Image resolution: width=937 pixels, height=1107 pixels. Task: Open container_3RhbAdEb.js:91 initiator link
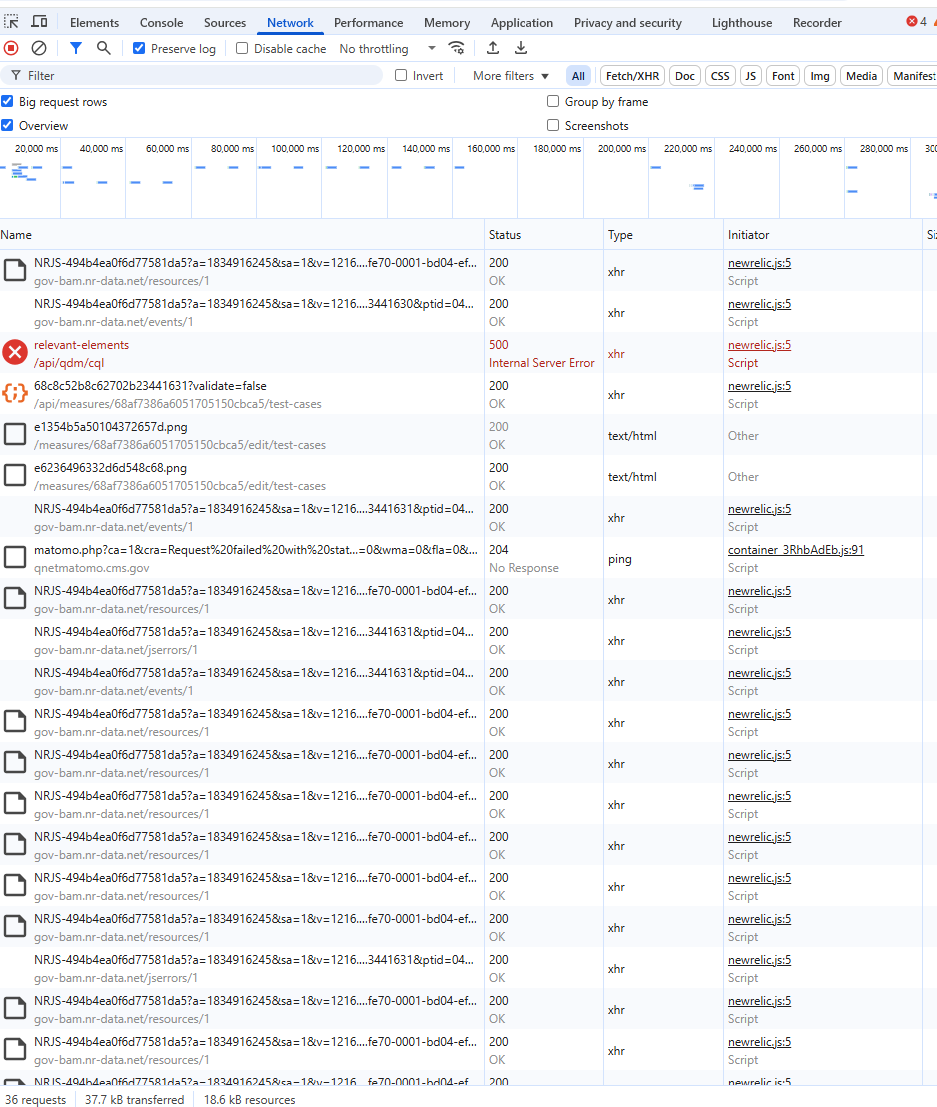(x=795, y=550)
